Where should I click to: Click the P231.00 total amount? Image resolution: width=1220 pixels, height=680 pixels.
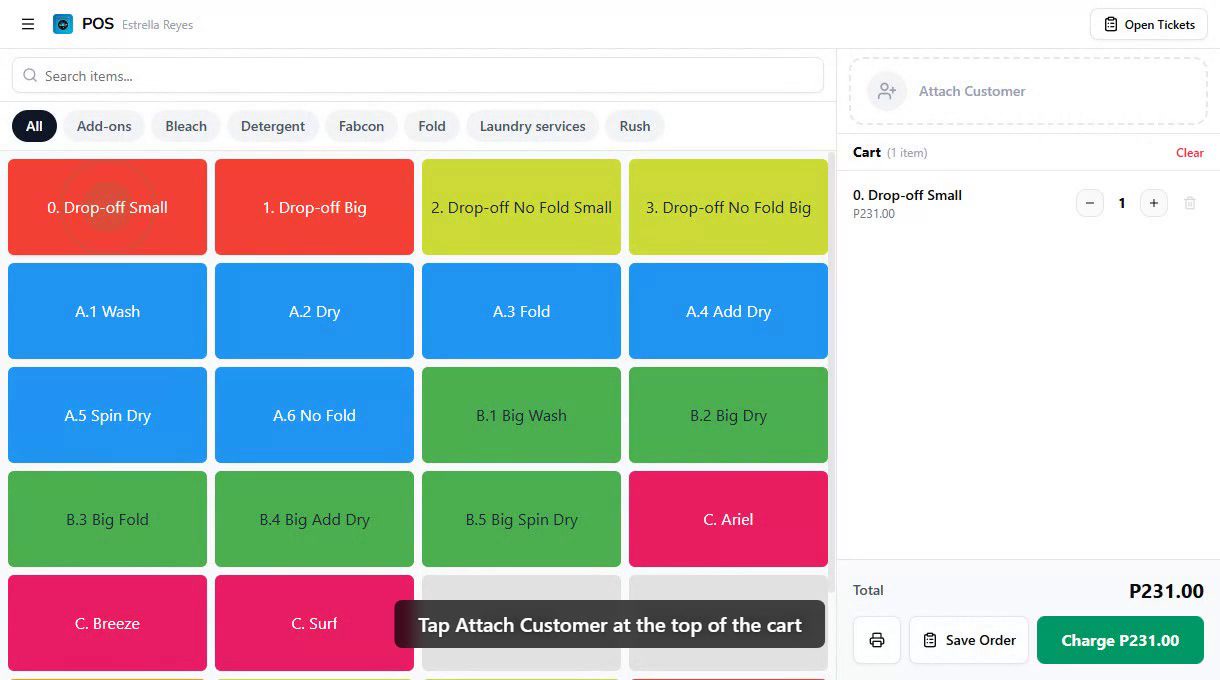[1166, 591]
